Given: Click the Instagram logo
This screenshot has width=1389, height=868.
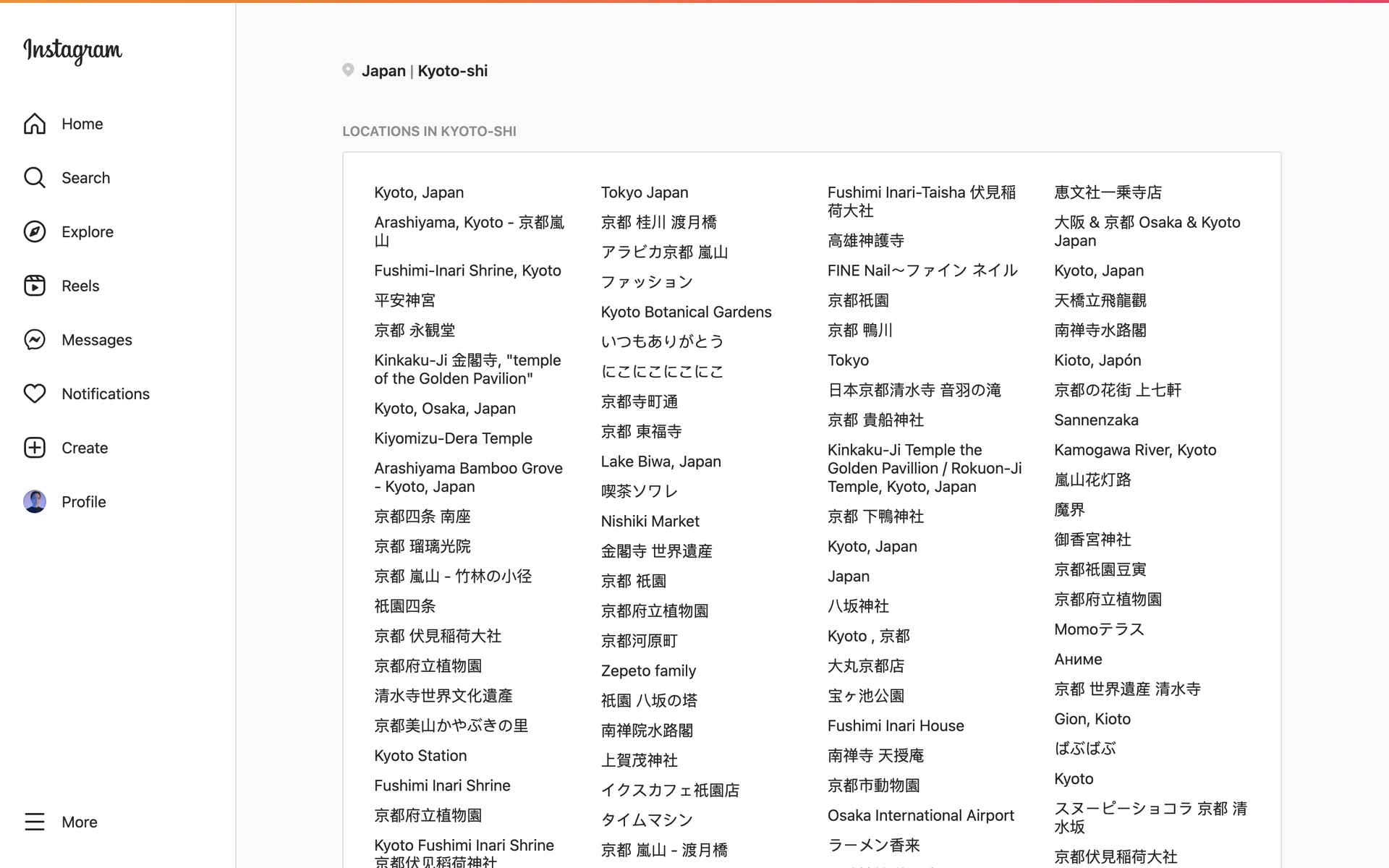Looking at the screenshot, I should 72,50.
